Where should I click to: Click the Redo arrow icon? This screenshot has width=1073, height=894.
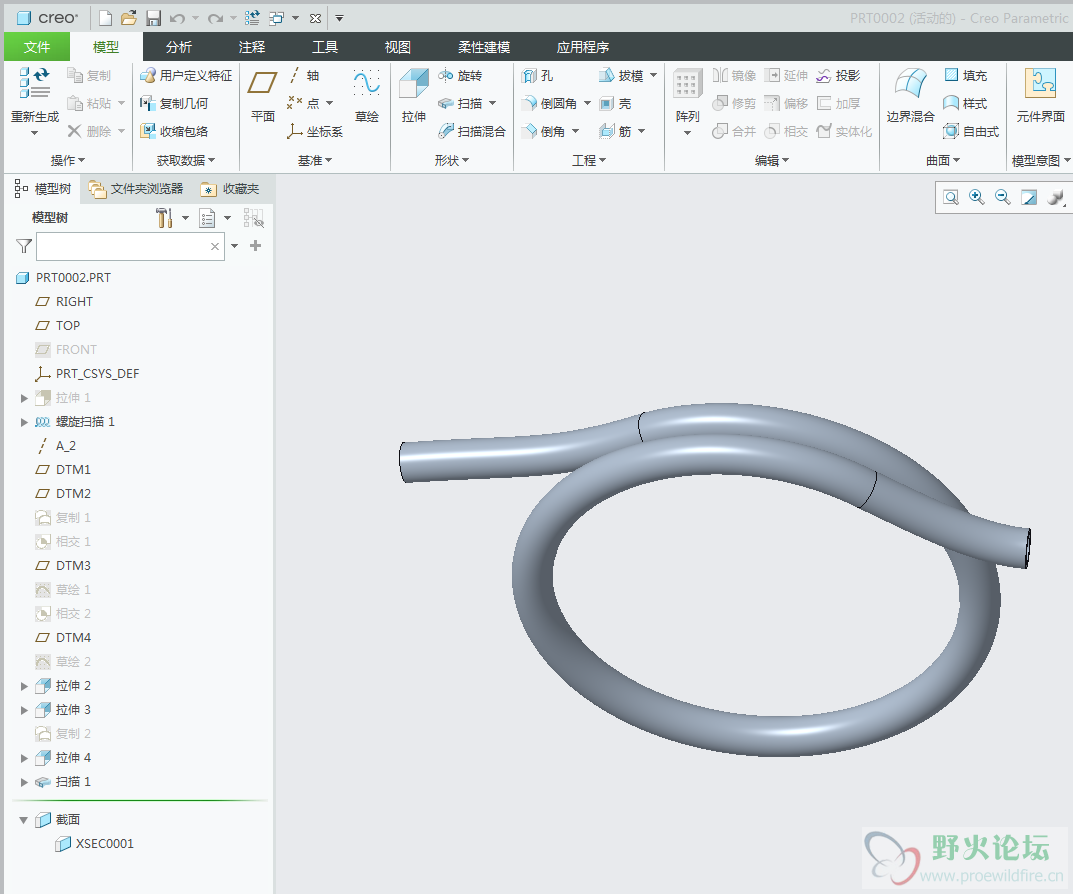pyautogui.click(x=215, y=18)
